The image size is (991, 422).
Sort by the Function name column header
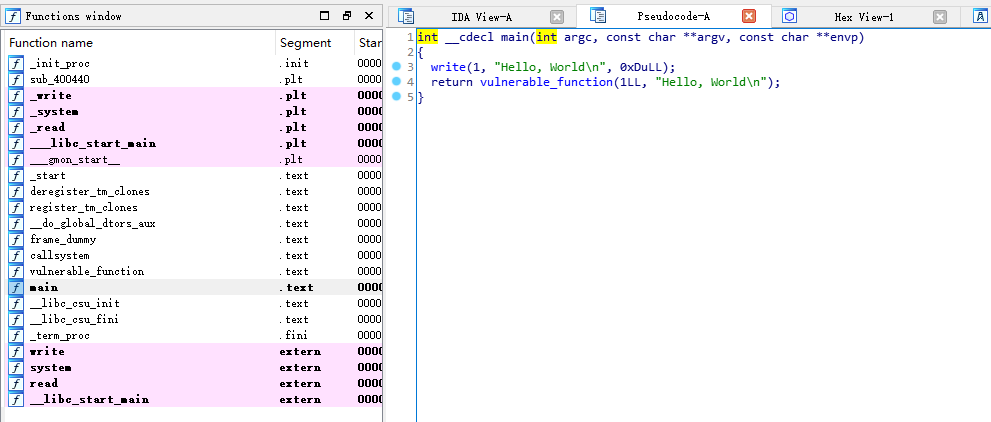[x=140, y=43]
